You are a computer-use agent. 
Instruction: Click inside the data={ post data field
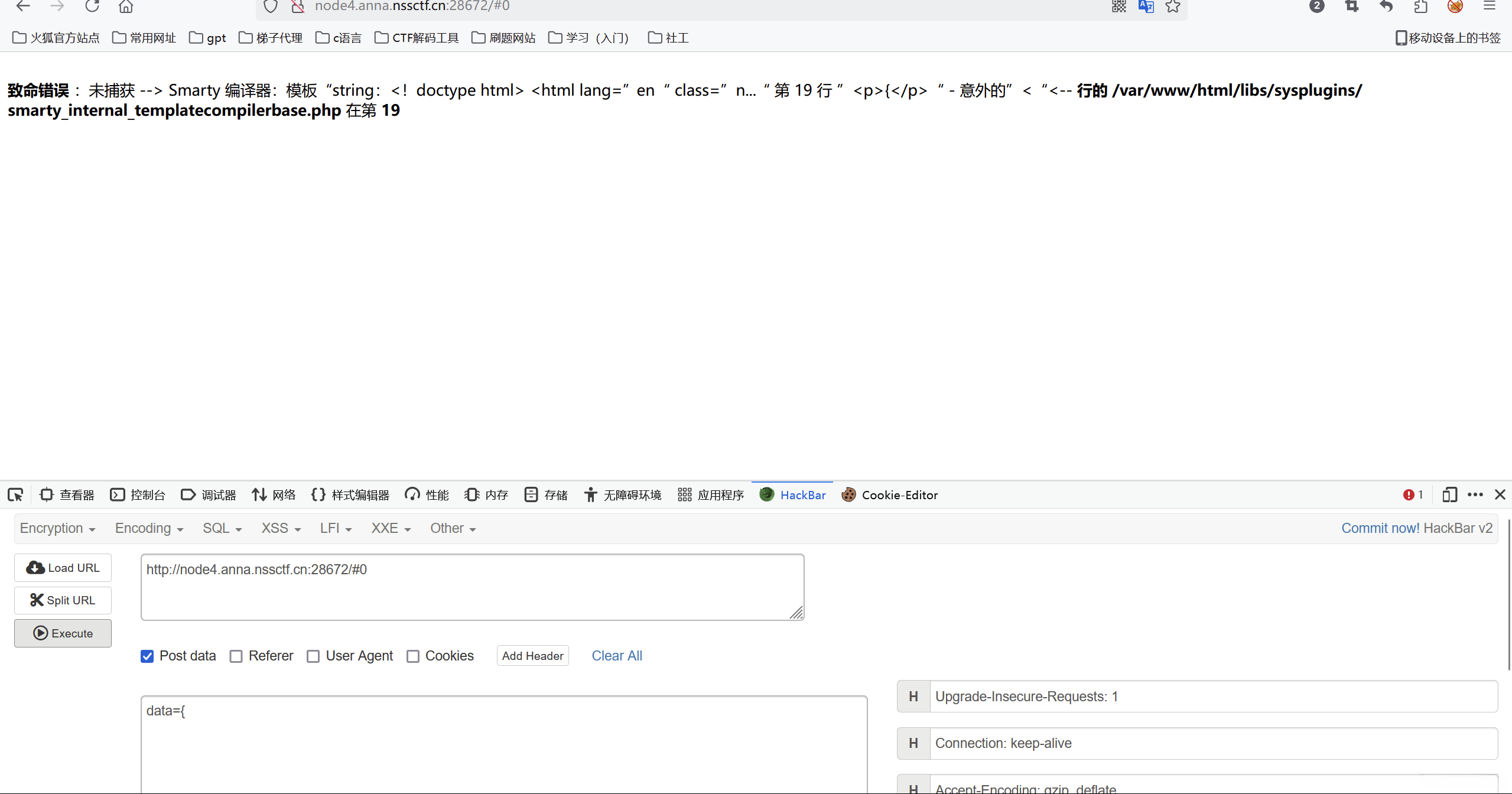point(503,744)
